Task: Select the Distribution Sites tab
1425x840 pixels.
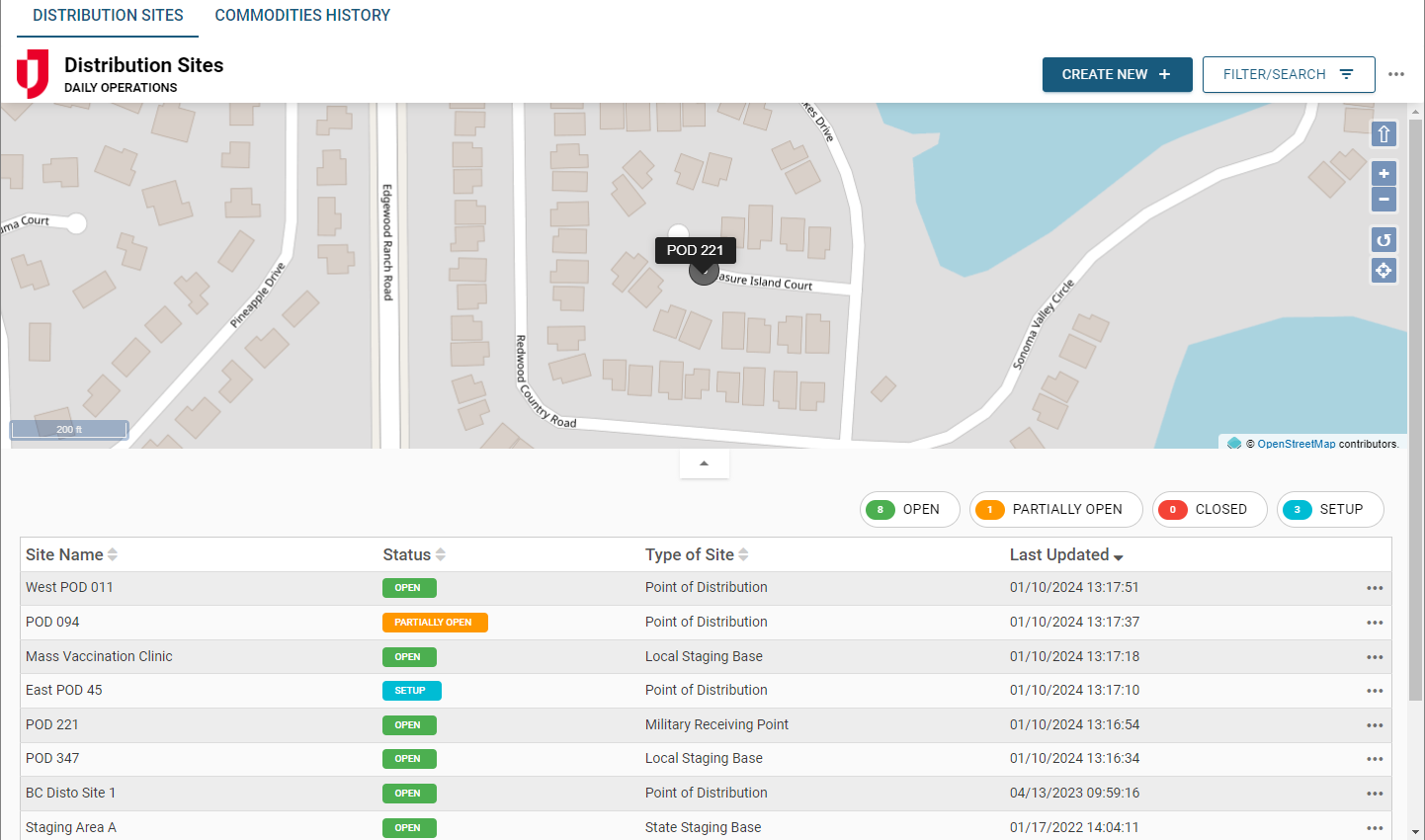Action: [108, 16]
